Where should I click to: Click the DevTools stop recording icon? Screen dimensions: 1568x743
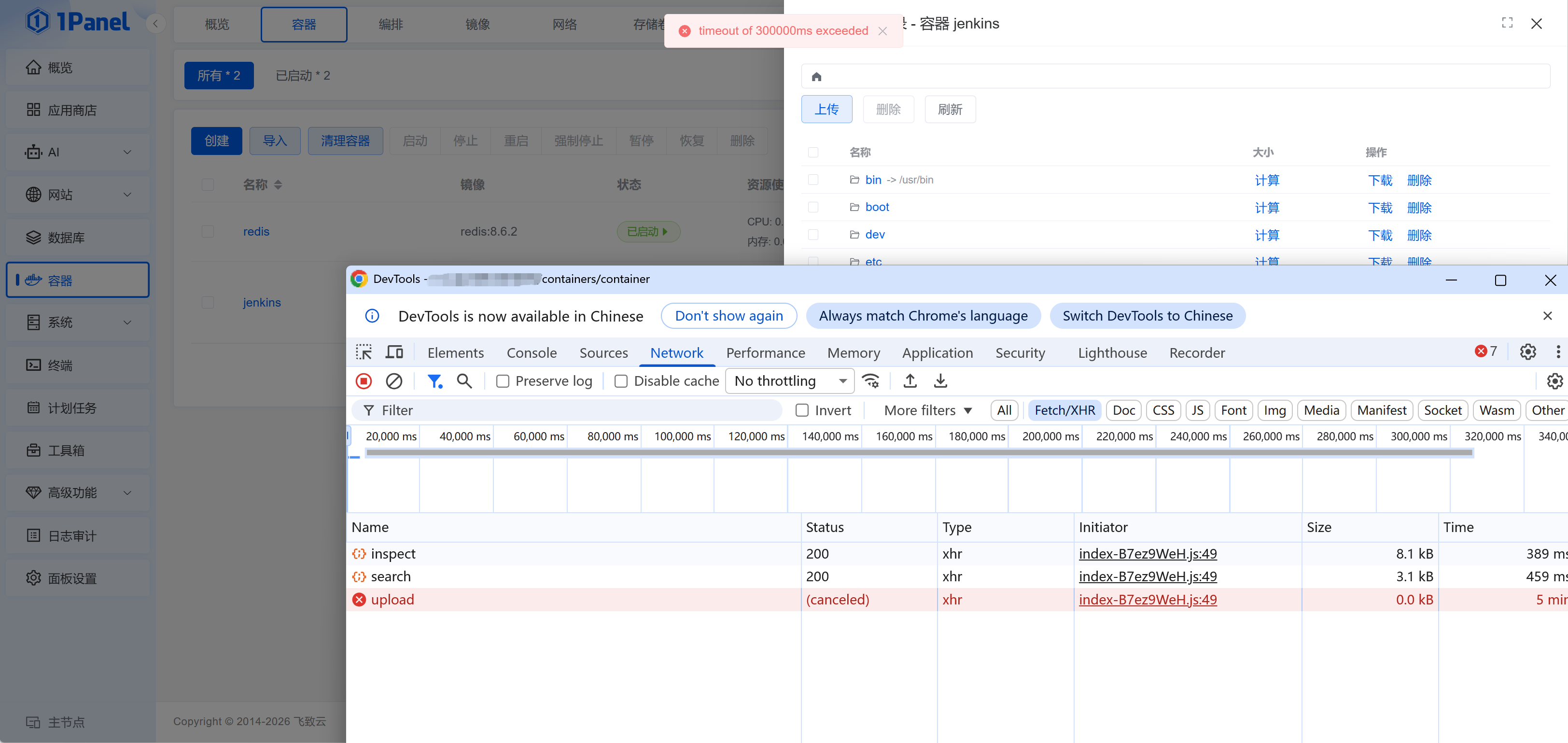364,381
